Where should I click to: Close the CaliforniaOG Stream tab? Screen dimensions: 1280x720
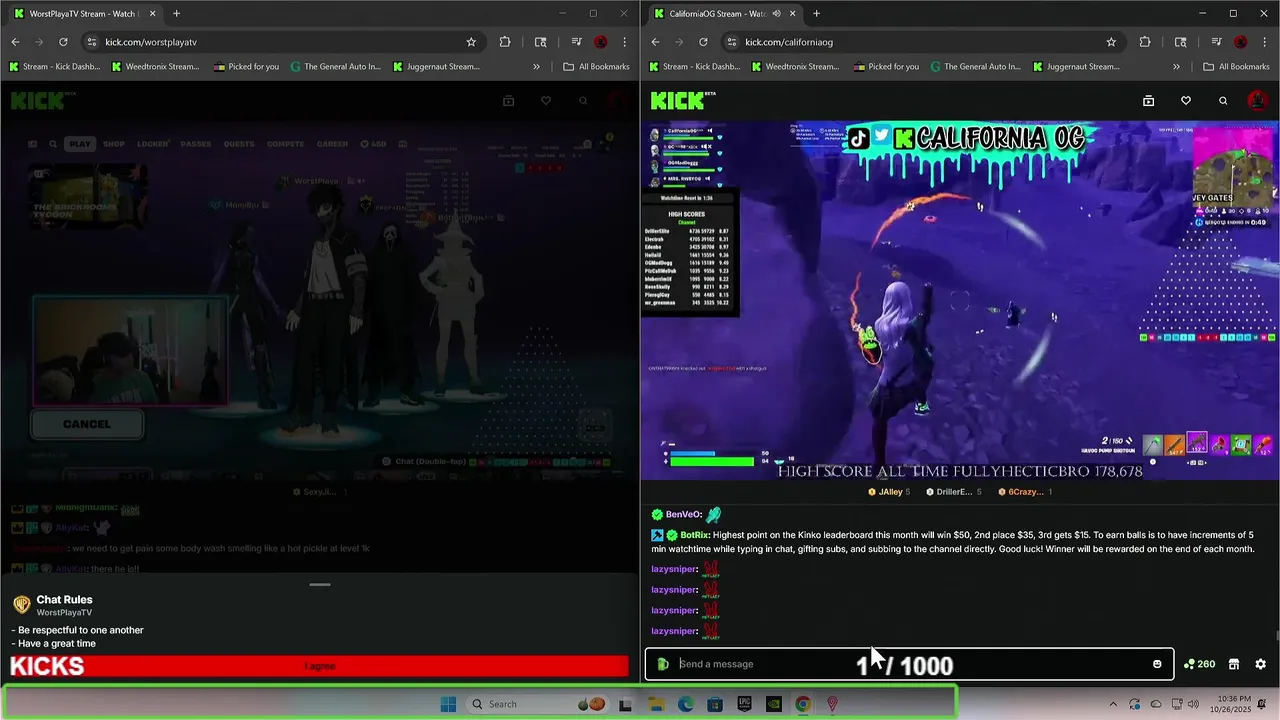click(793, 14)
